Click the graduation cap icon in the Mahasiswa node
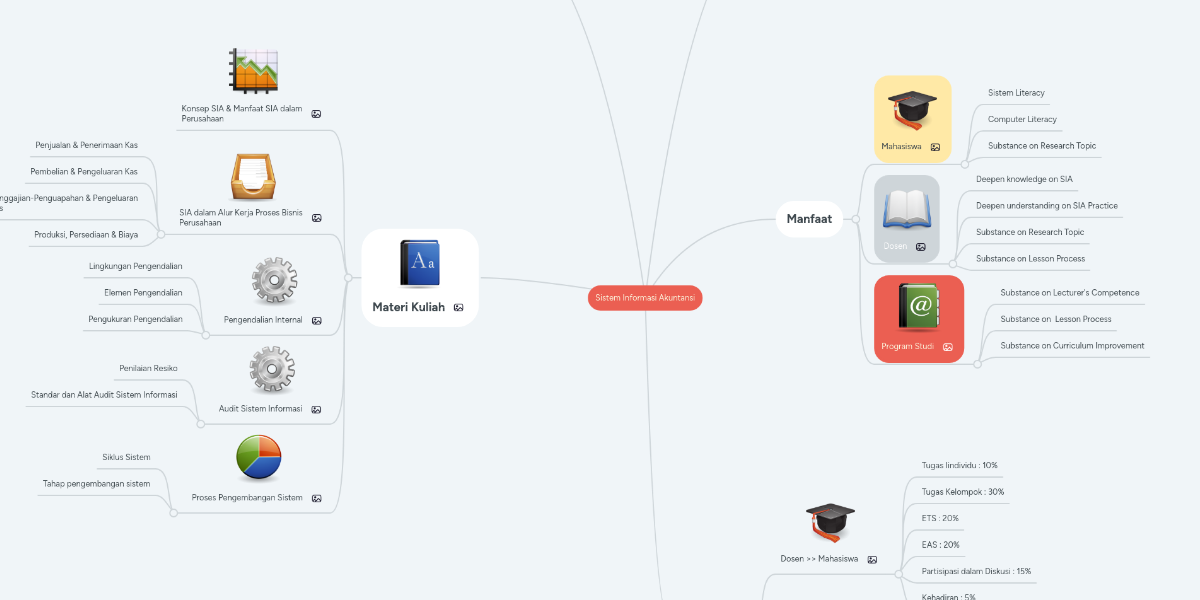The height and width of the screenshot is (600, 1200). point(912,110)
